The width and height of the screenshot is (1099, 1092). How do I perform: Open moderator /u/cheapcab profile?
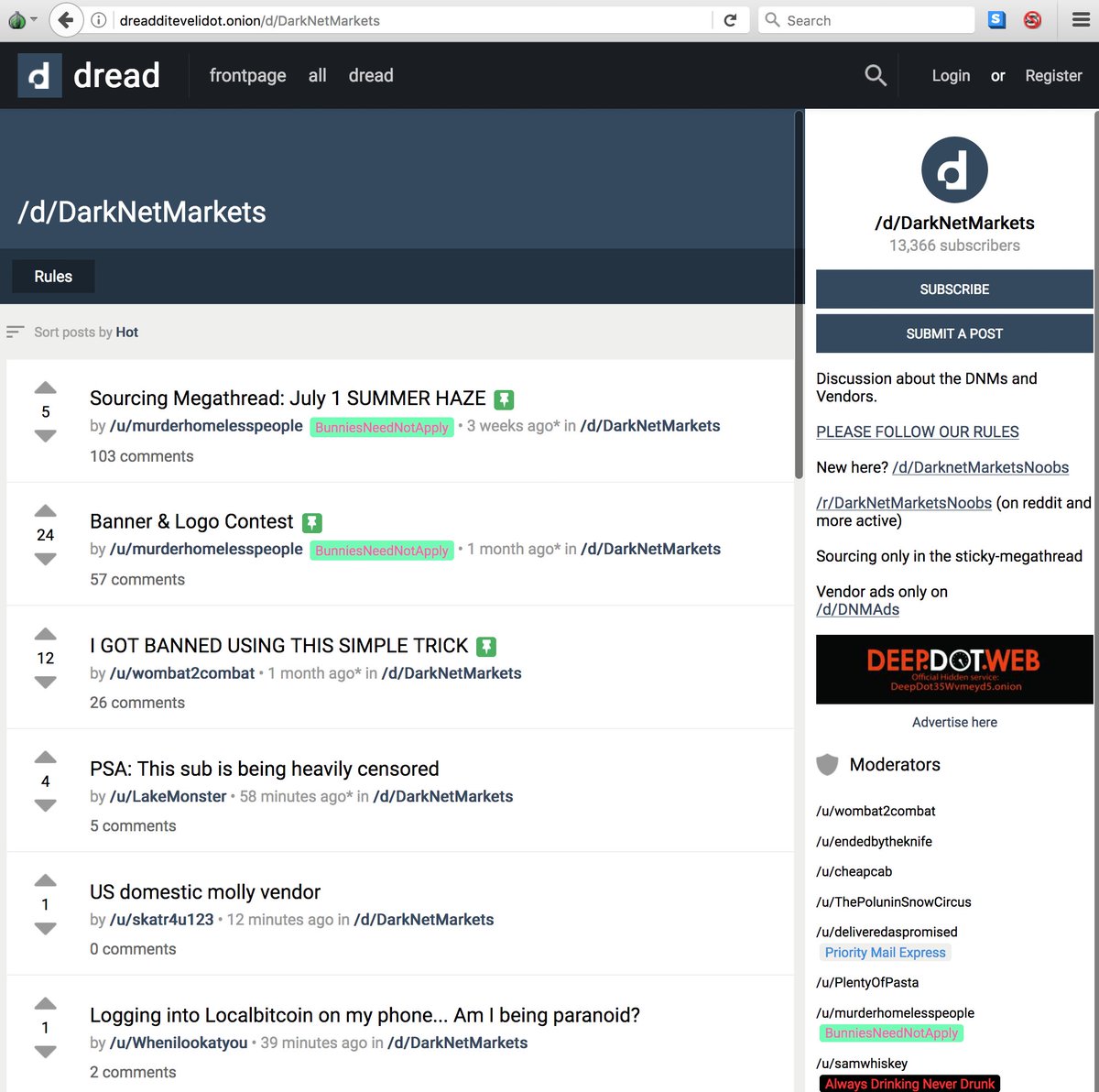click(x=854, y=871)
